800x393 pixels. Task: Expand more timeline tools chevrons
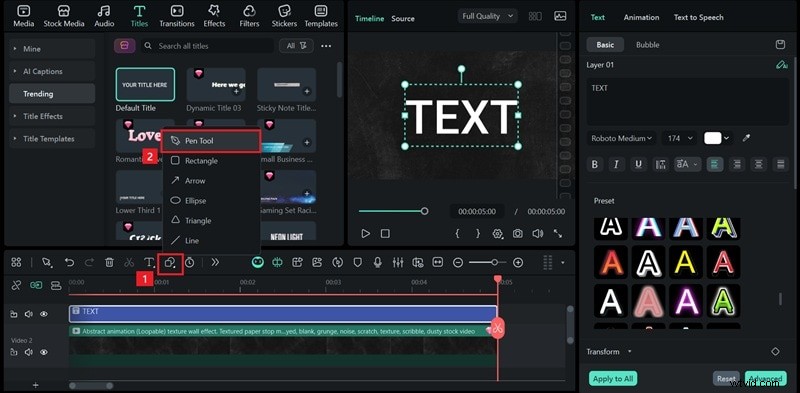point(215,262)
